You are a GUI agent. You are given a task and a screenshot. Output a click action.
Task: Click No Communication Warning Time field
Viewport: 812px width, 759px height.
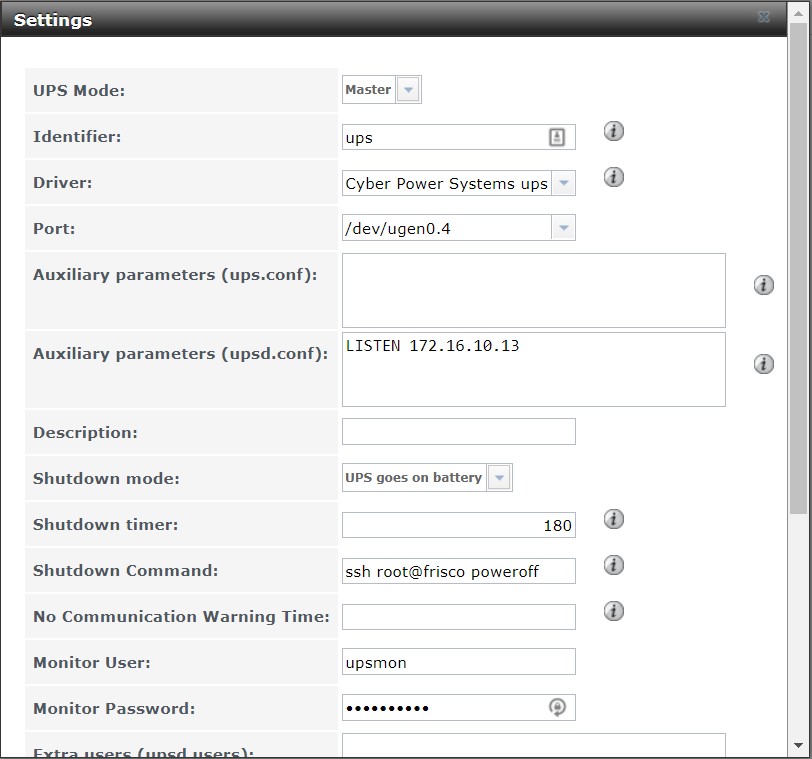click(x=459, y=617)
